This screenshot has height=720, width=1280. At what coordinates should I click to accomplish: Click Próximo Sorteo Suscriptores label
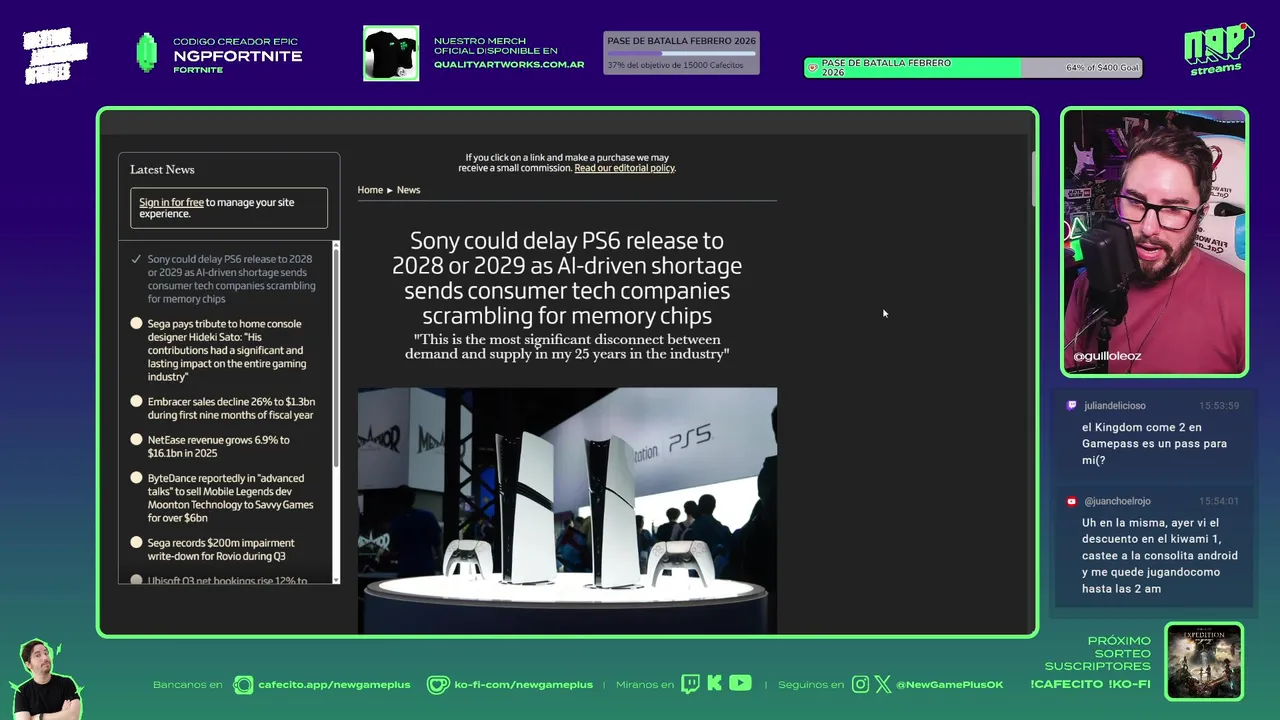coord(1098,653)
